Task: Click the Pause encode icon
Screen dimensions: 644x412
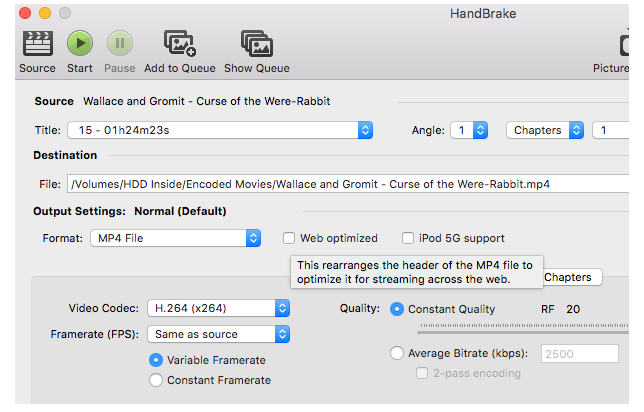Action: click(x=119, y=43)
